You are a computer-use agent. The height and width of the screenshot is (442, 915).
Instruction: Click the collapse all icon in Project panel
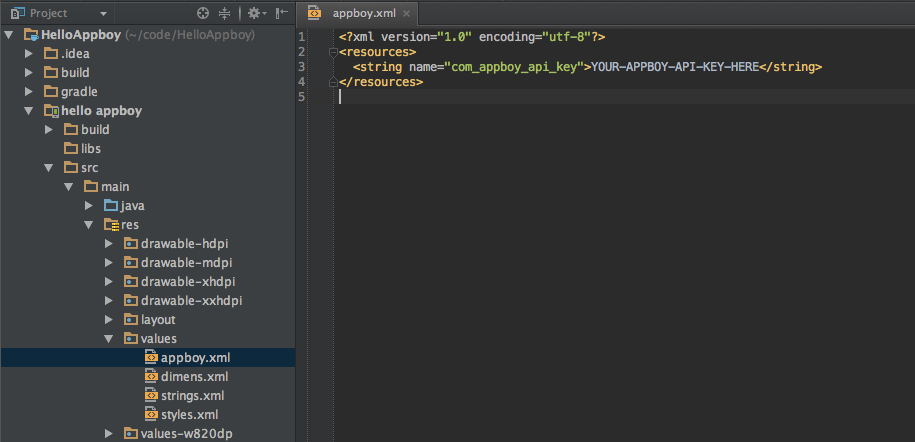pyautogui.click(x=224, y=13)
